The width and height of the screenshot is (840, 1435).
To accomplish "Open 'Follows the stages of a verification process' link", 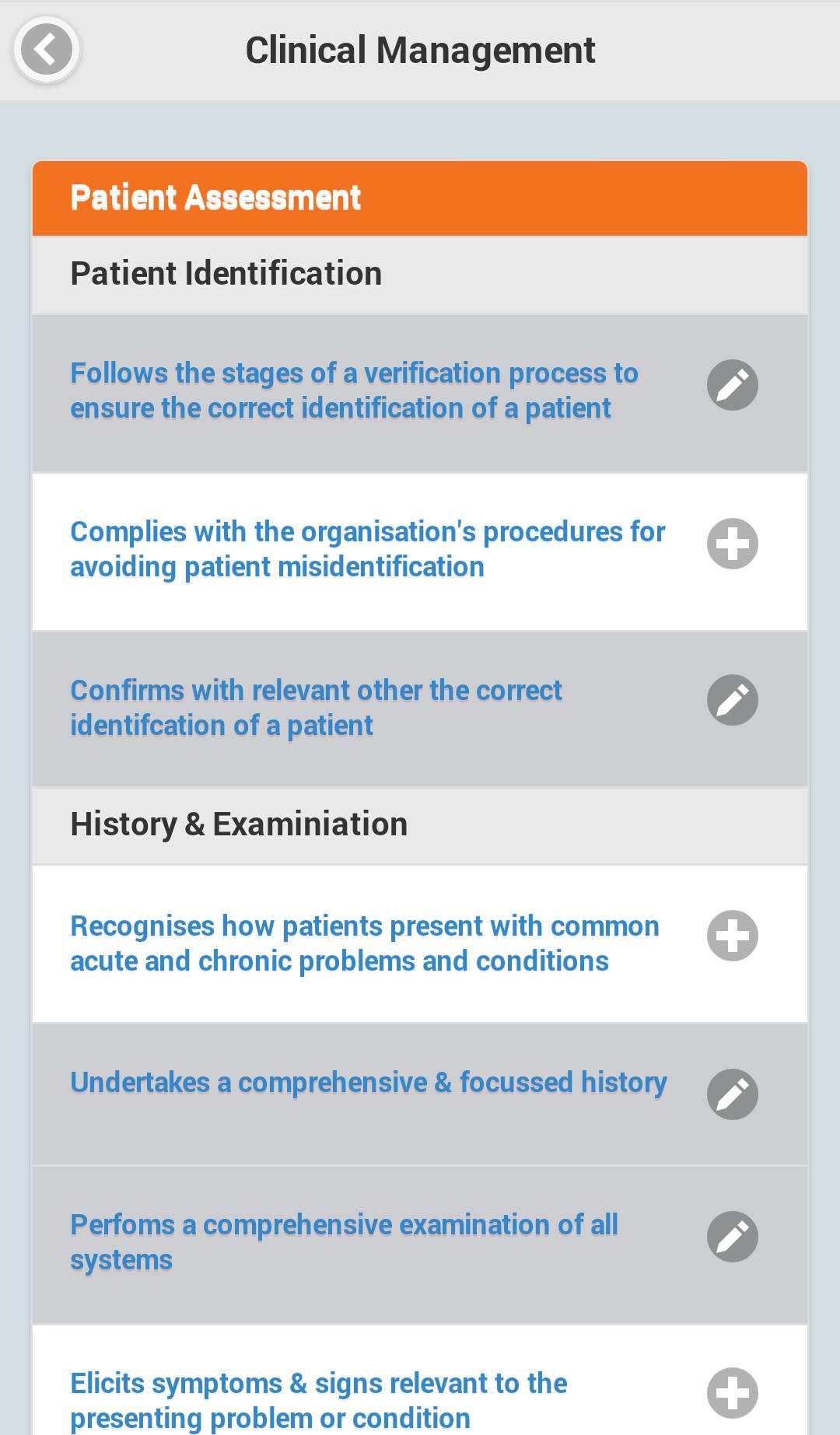I will pos(354,390).
